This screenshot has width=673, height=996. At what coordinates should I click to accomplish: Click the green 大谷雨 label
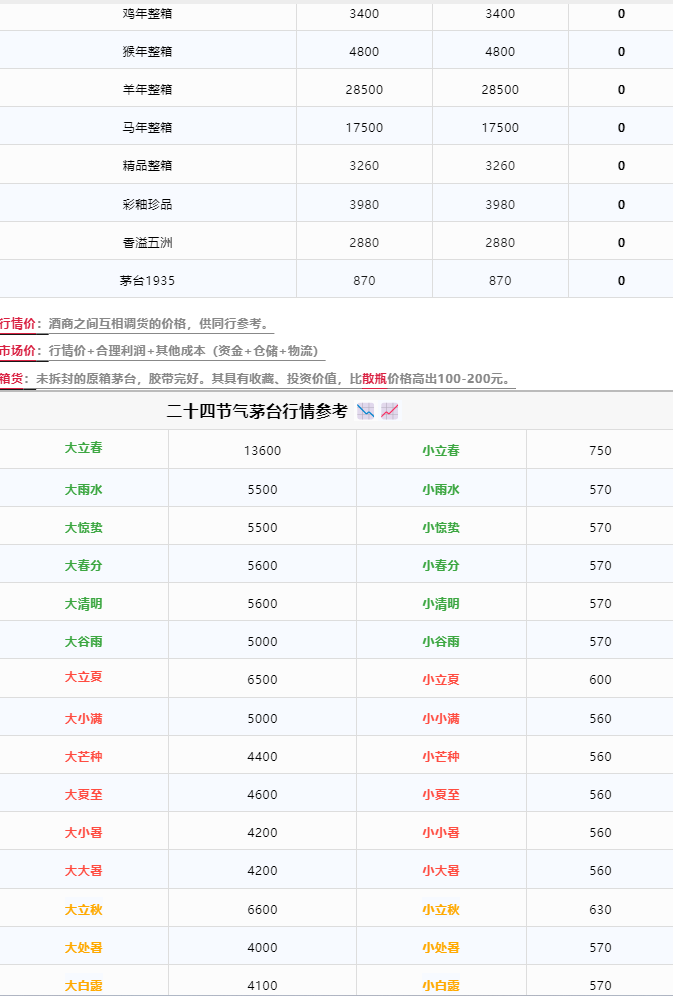click(83, 642)
